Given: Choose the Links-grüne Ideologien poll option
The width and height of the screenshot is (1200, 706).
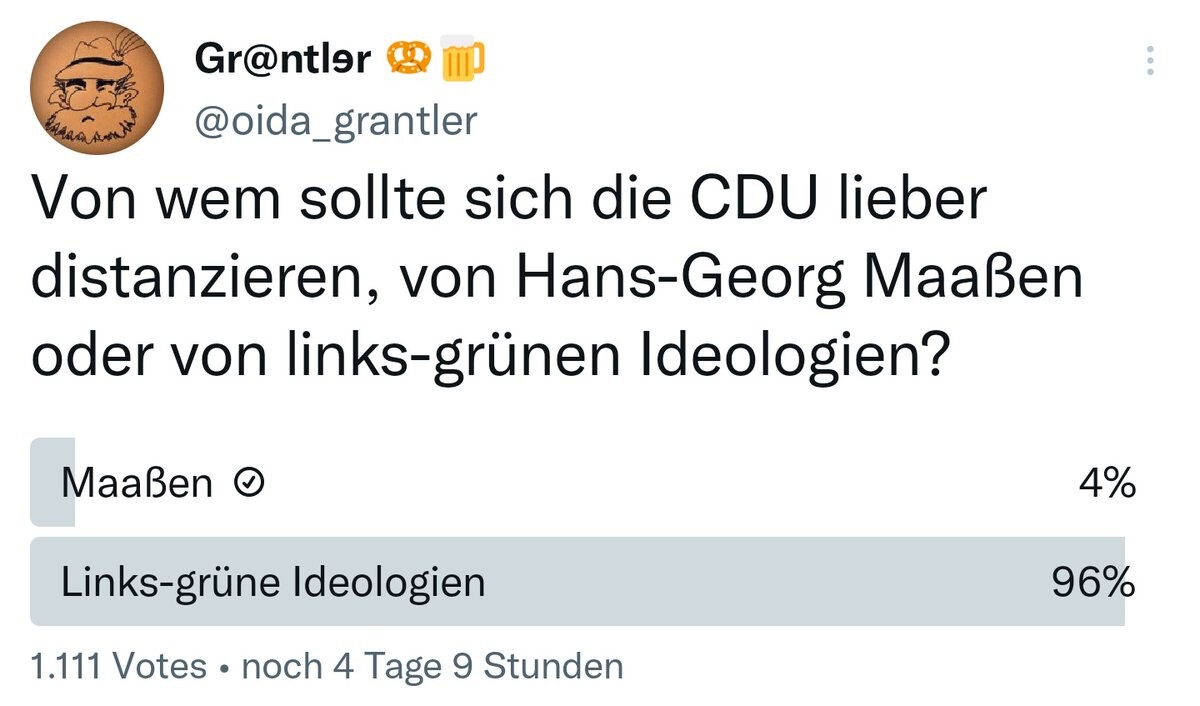Looking at the screenshot, I should tap(273, 582).
